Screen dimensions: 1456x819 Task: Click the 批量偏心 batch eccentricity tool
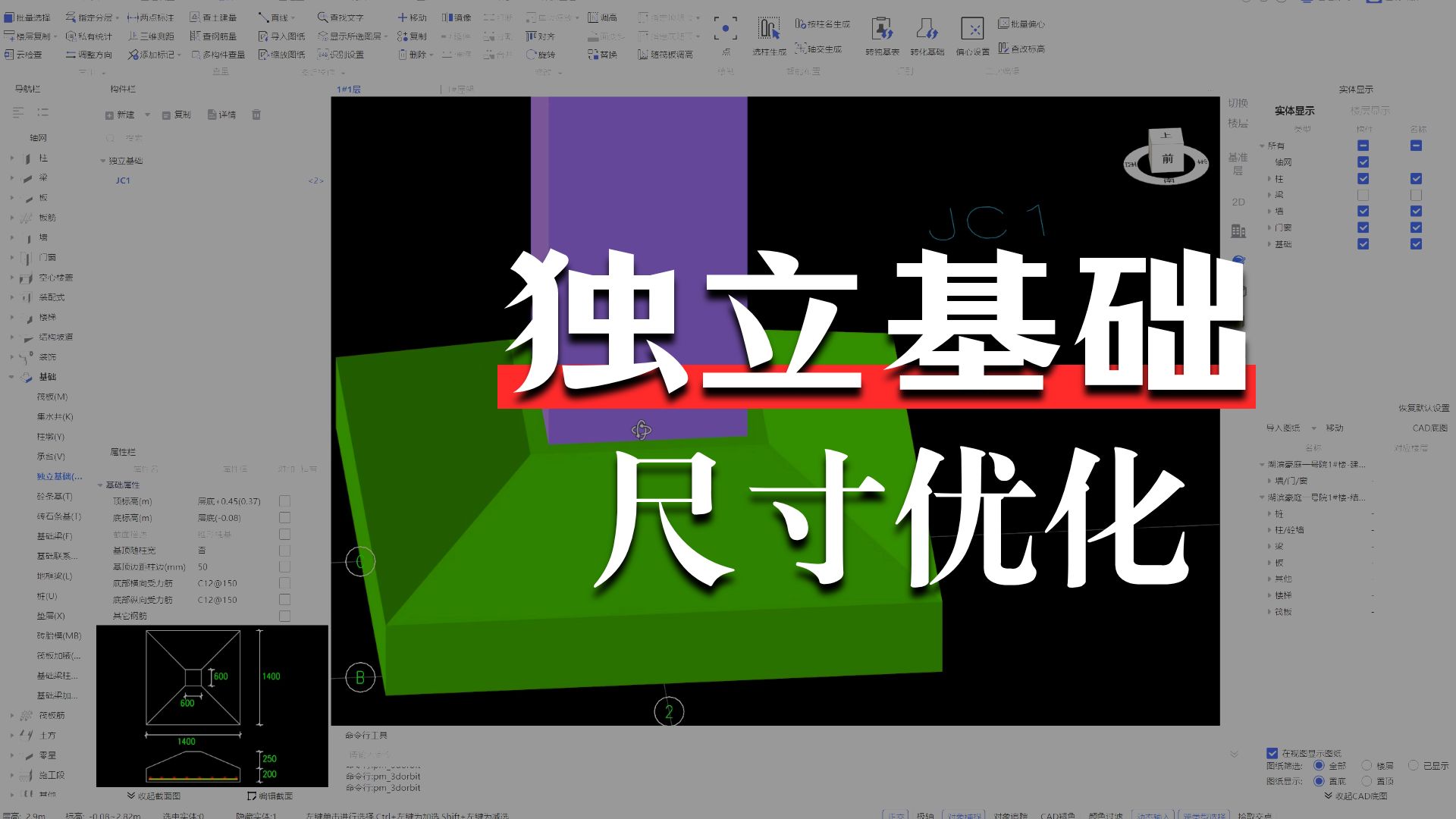[x=1021, y=24]
